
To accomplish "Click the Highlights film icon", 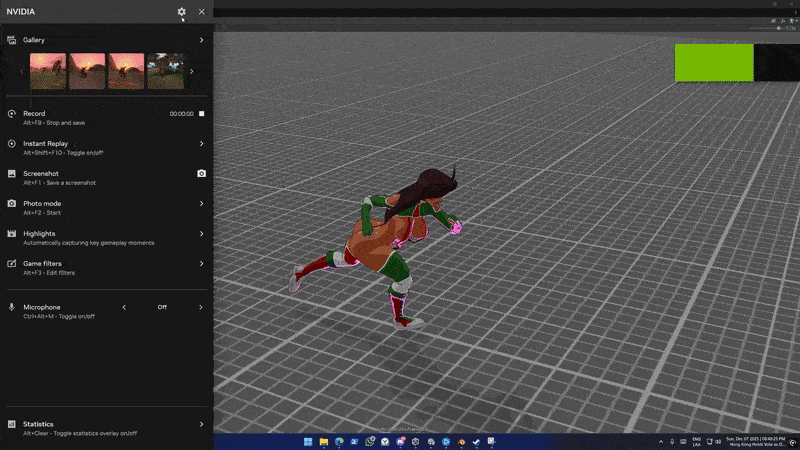I will point(11,234).
